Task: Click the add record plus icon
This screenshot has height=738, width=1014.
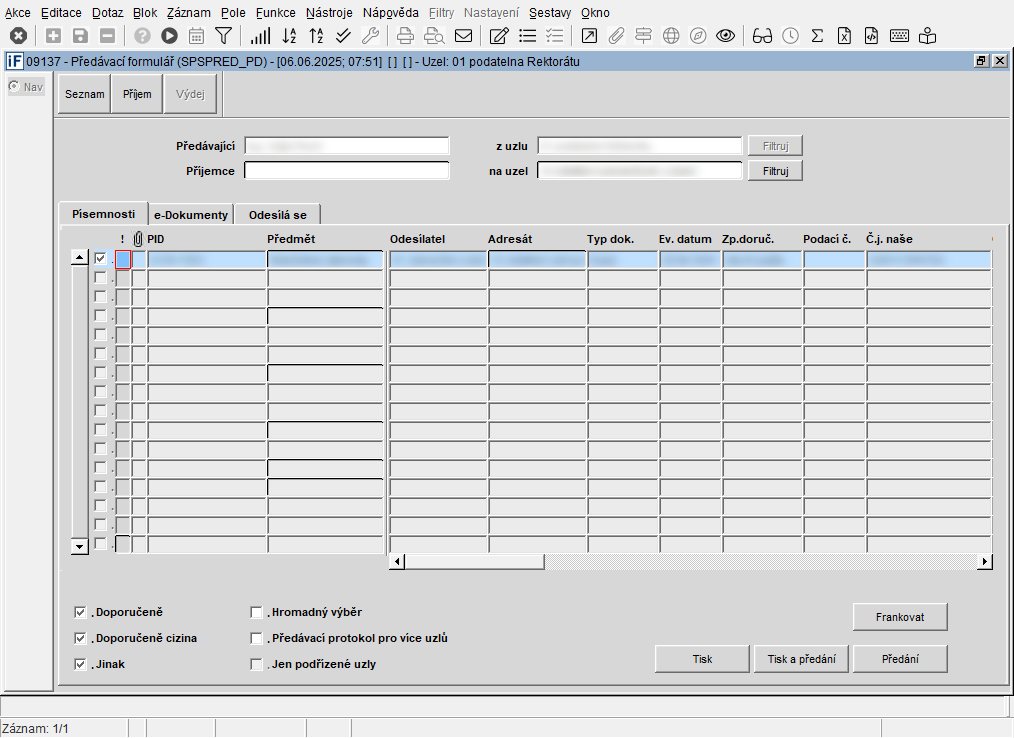Action: [x=53, y=36]
